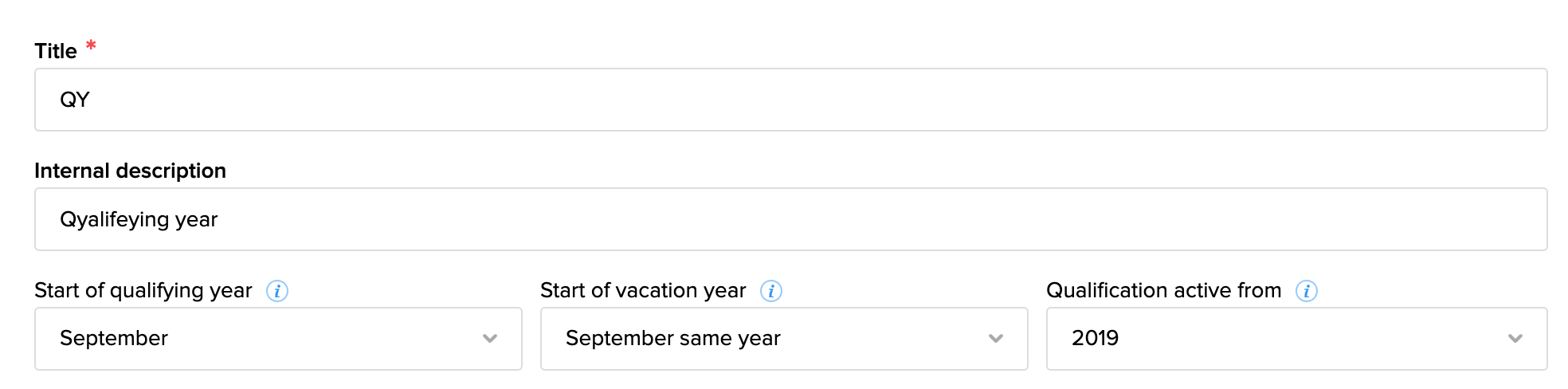Click the Title field label
This screenshot has height=389, width=1568.
point(56,51)
